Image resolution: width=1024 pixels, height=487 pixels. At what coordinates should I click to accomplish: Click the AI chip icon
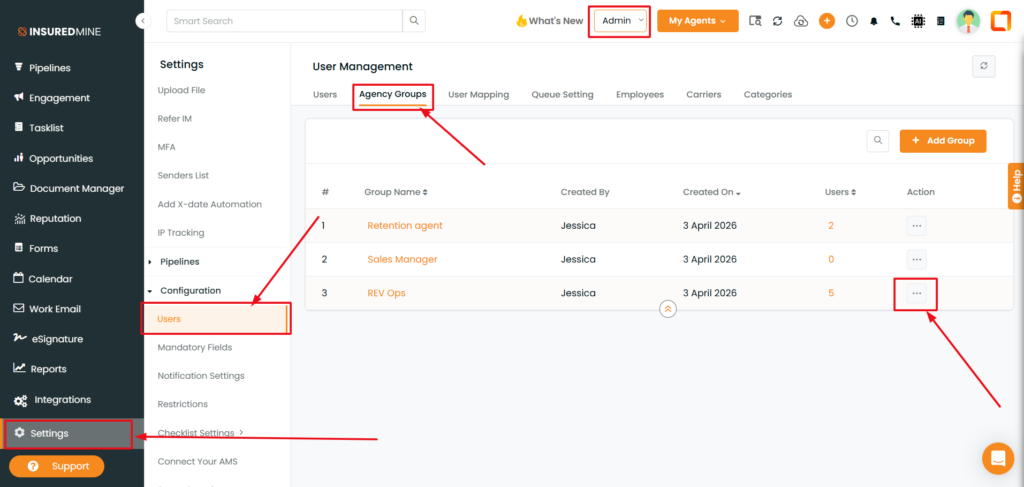pyautogui.click(x=918, y=21)
